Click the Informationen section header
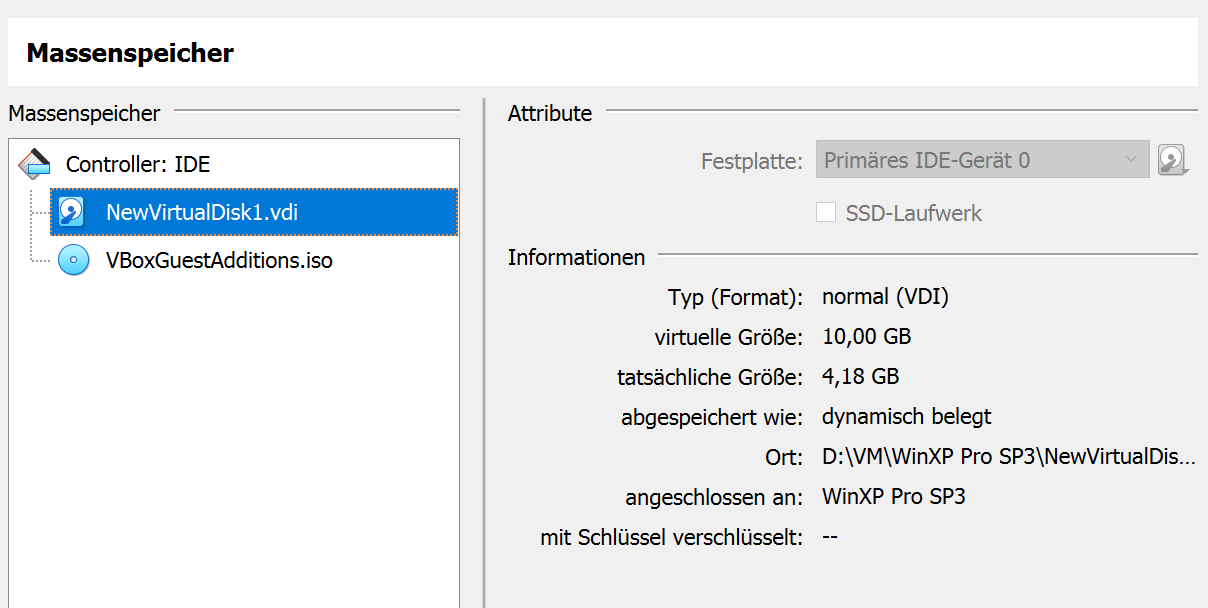The height and width of the screenshot is (608, 1208). [x=576, y=257]
